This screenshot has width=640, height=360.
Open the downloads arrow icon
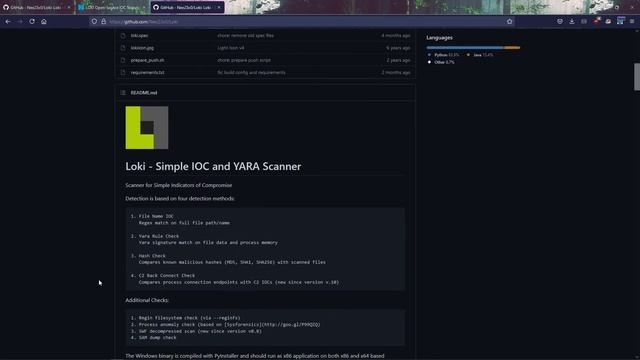point(572,21)
